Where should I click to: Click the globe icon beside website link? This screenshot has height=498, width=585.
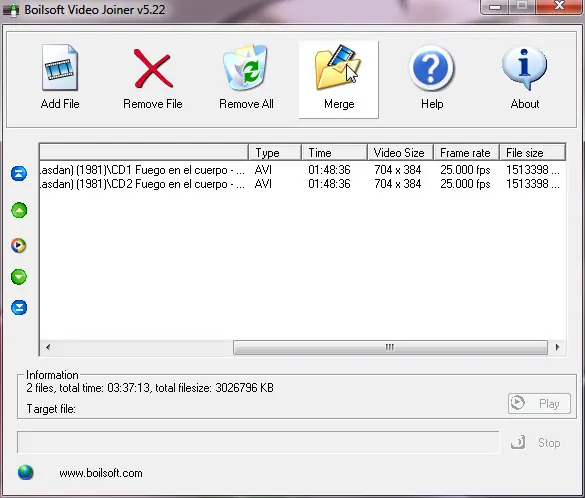(25, 472)
